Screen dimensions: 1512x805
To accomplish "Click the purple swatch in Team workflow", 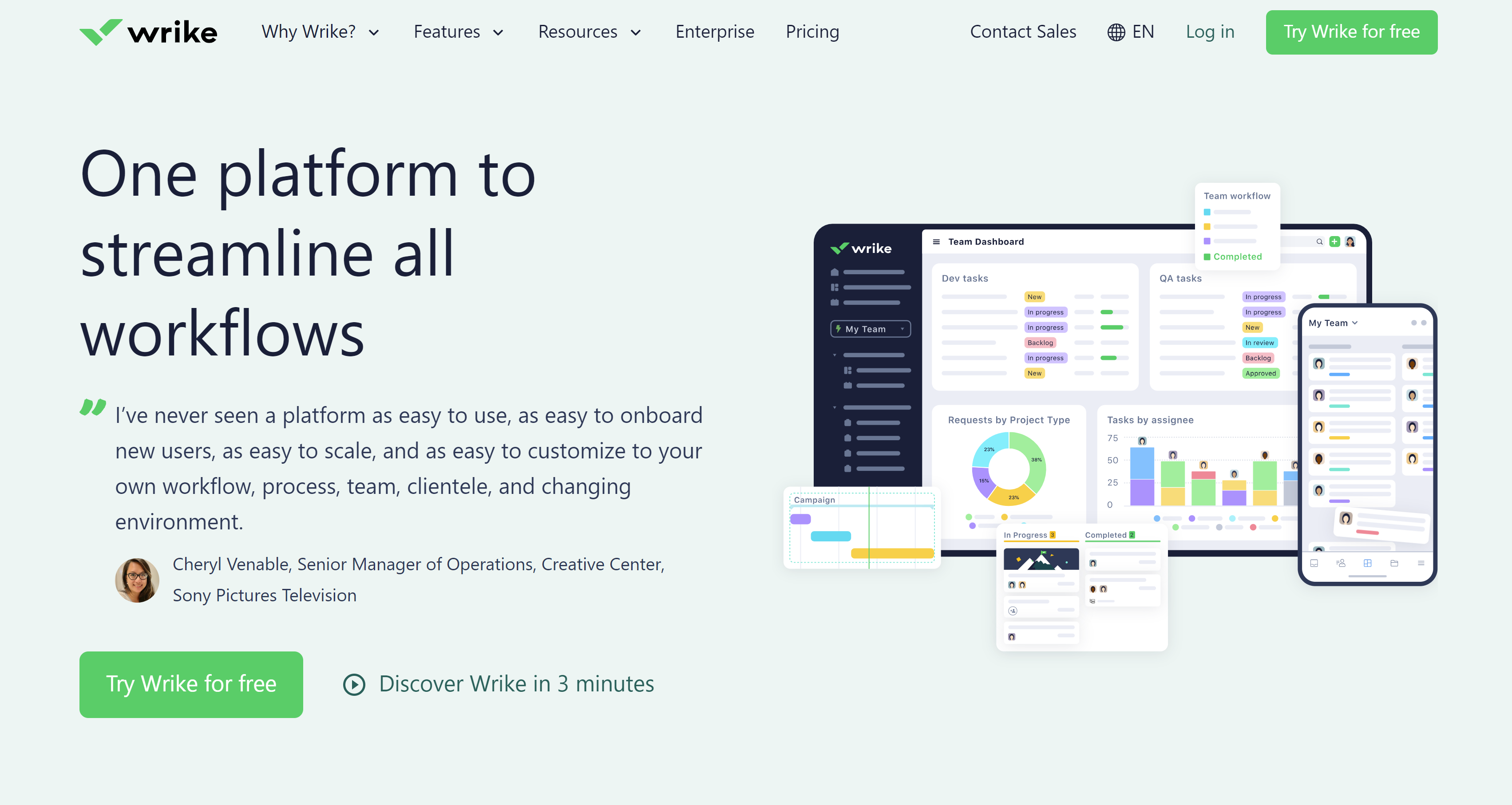I will pos(1207,241).
